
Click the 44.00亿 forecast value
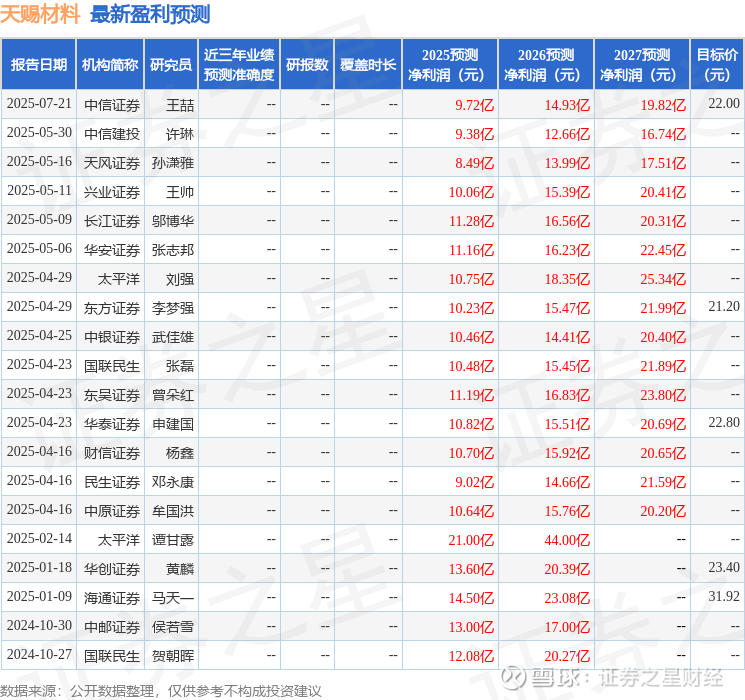point(567,540)
